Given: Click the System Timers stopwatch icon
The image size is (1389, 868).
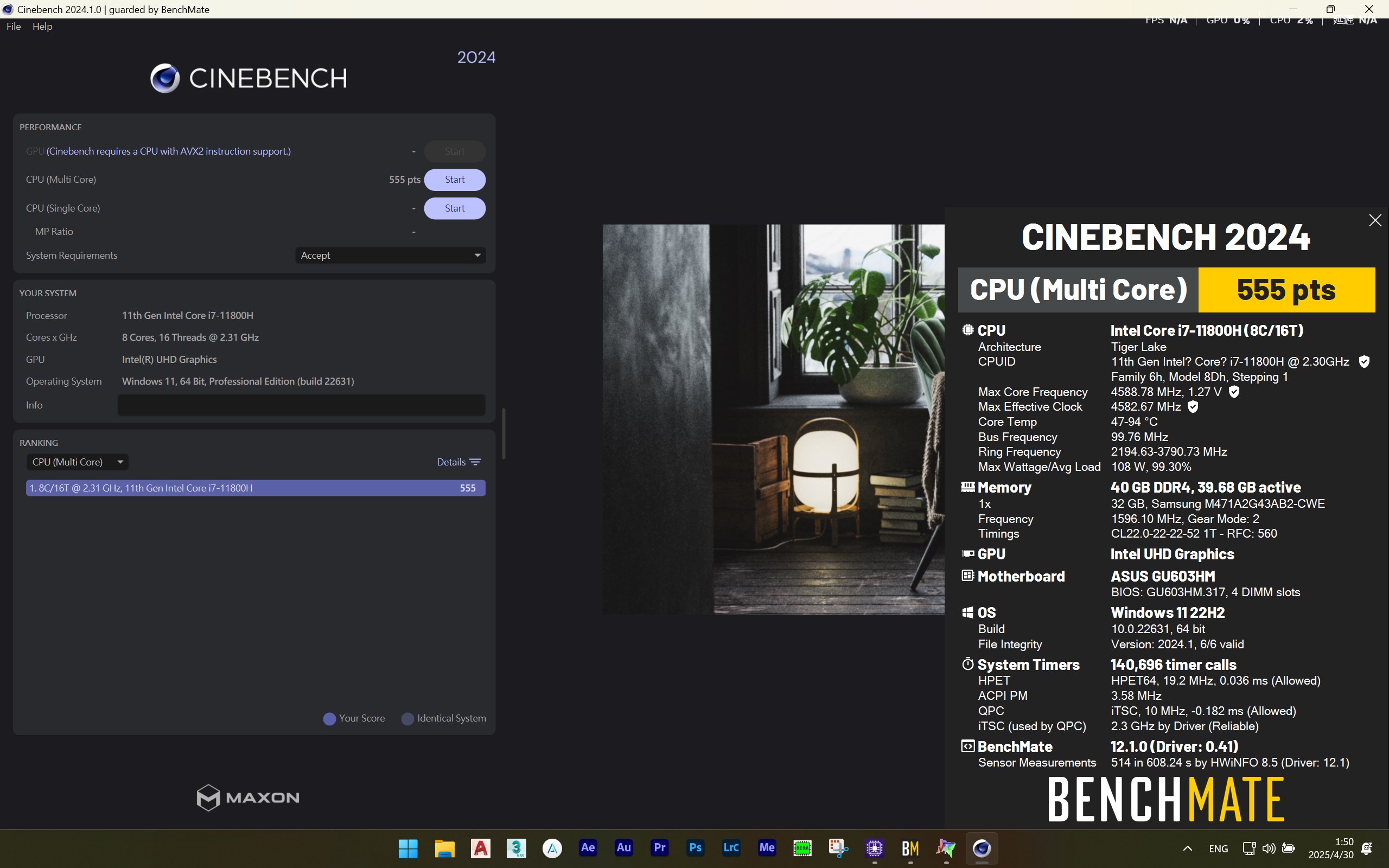Looking at the screenshot, I should (x=968, y=664).
